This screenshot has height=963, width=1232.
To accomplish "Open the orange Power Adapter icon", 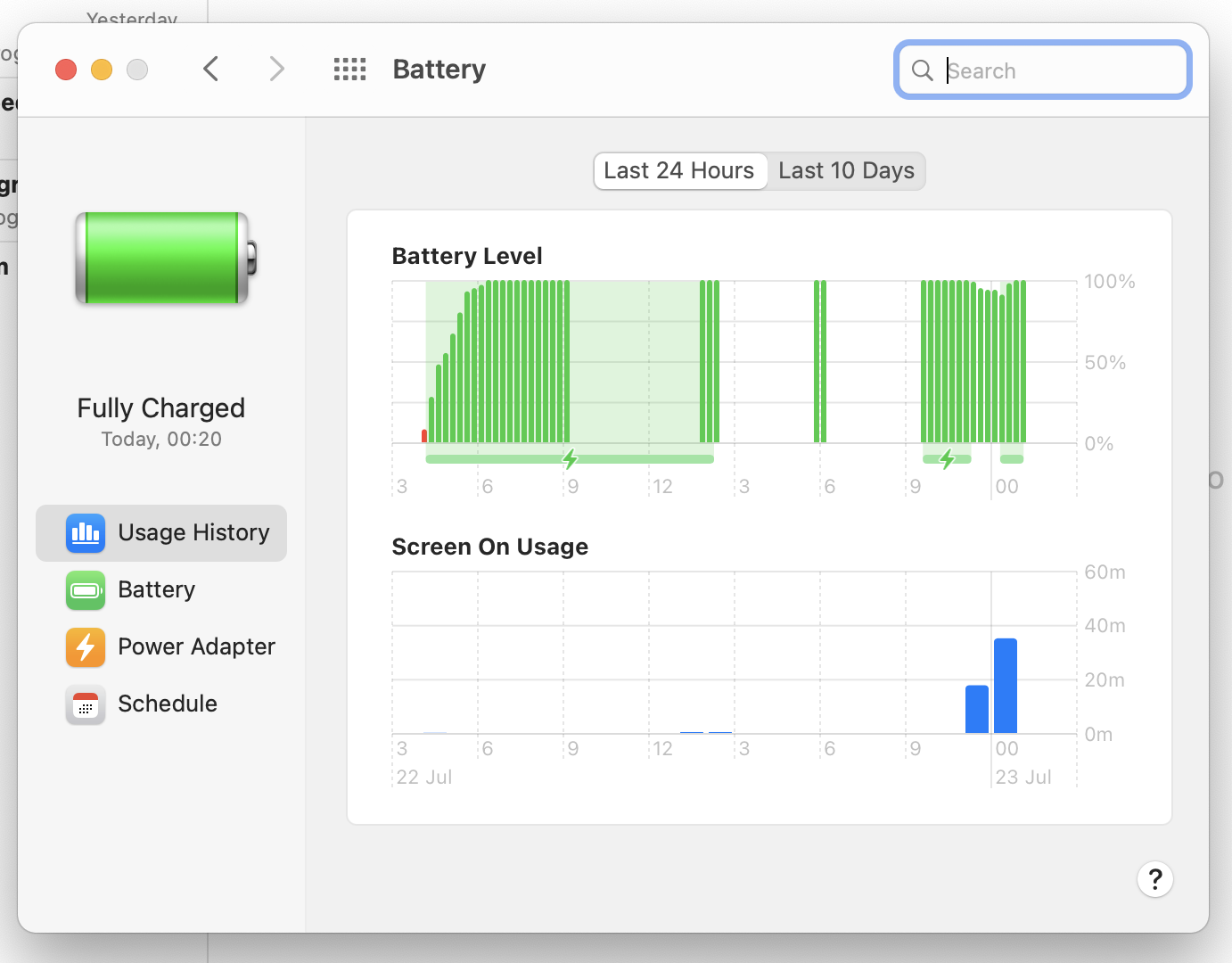I will (x=86, y=647).
